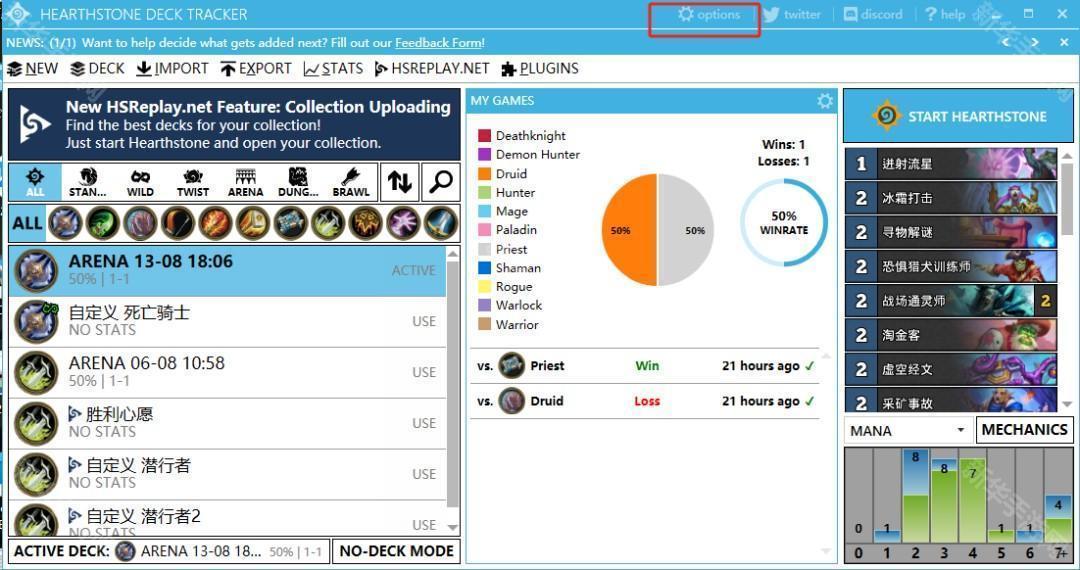Screen dimensions: 1080x570
Task: Open the IMPORT menu
Action: click(x=173, y=68)
